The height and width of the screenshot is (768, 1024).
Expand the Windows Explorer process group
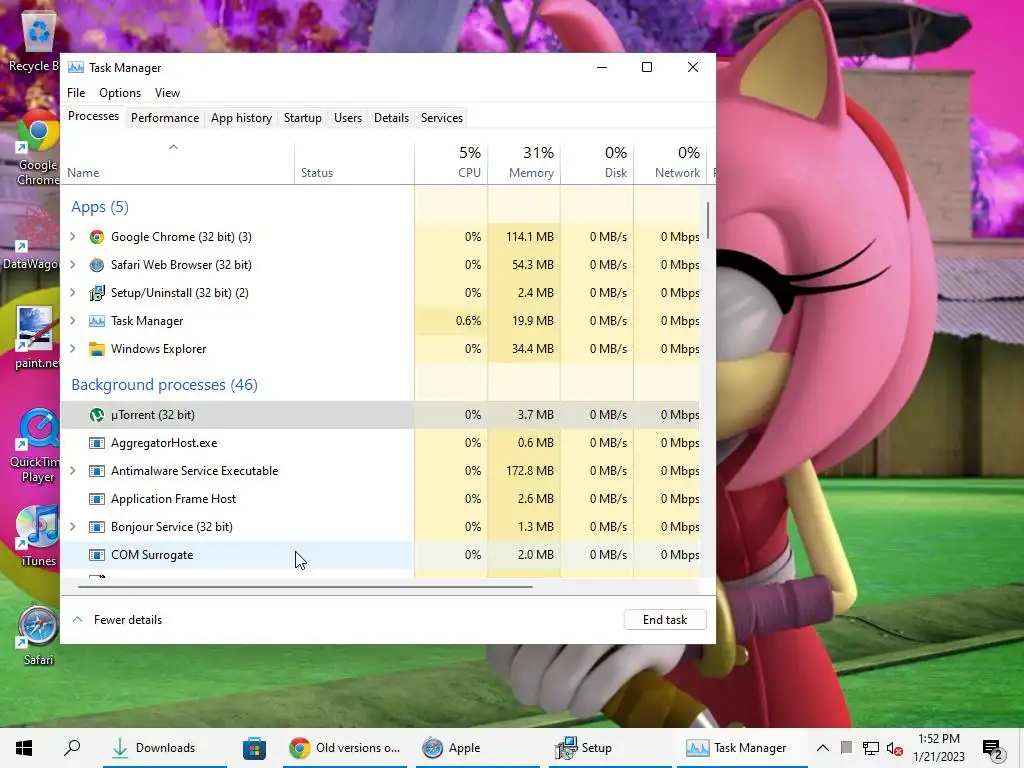click(73, 349)
